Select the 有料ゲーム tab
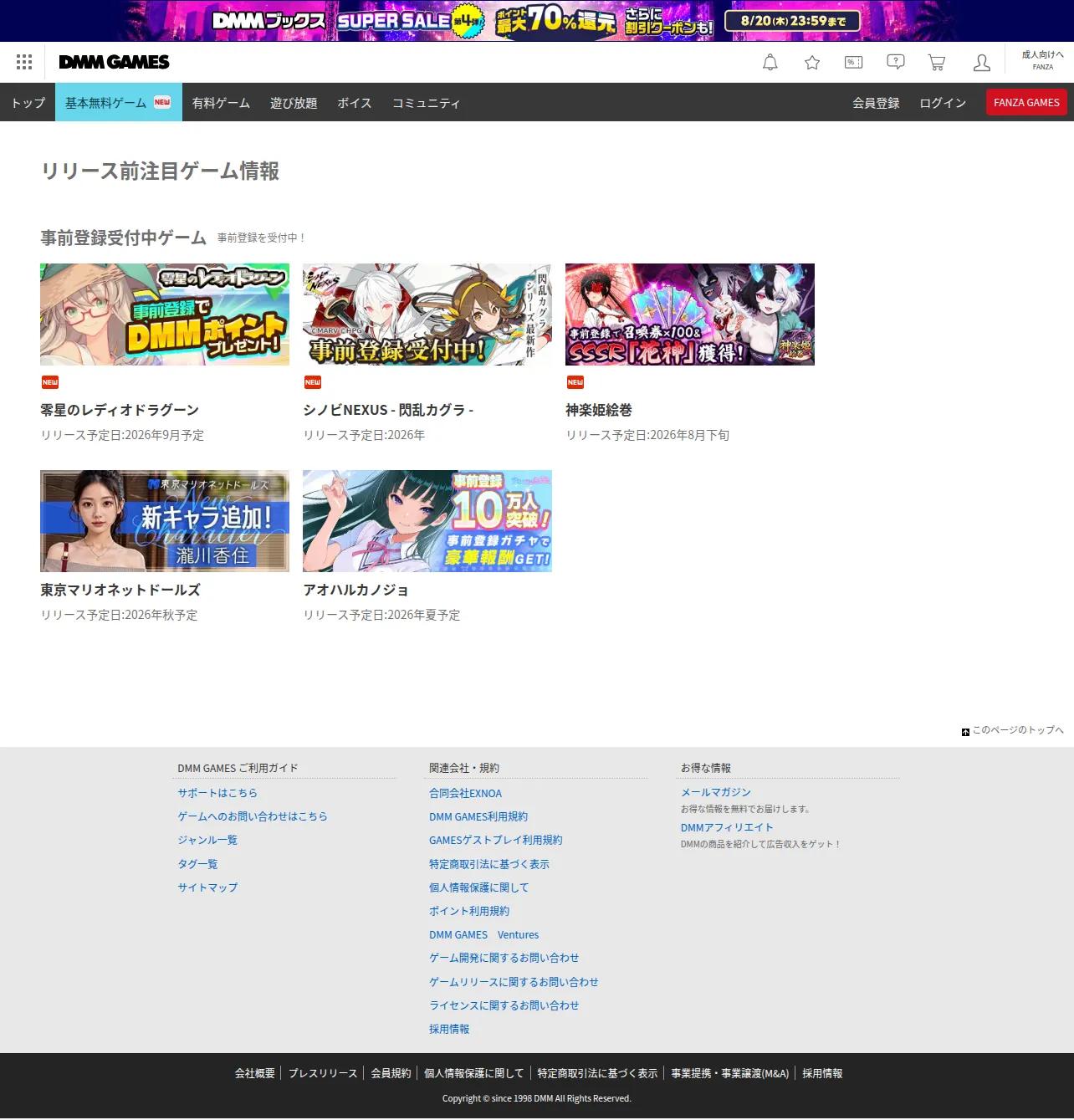Image resolution: width=1074 pixels, height=1120 pixels. click(221, 103)
